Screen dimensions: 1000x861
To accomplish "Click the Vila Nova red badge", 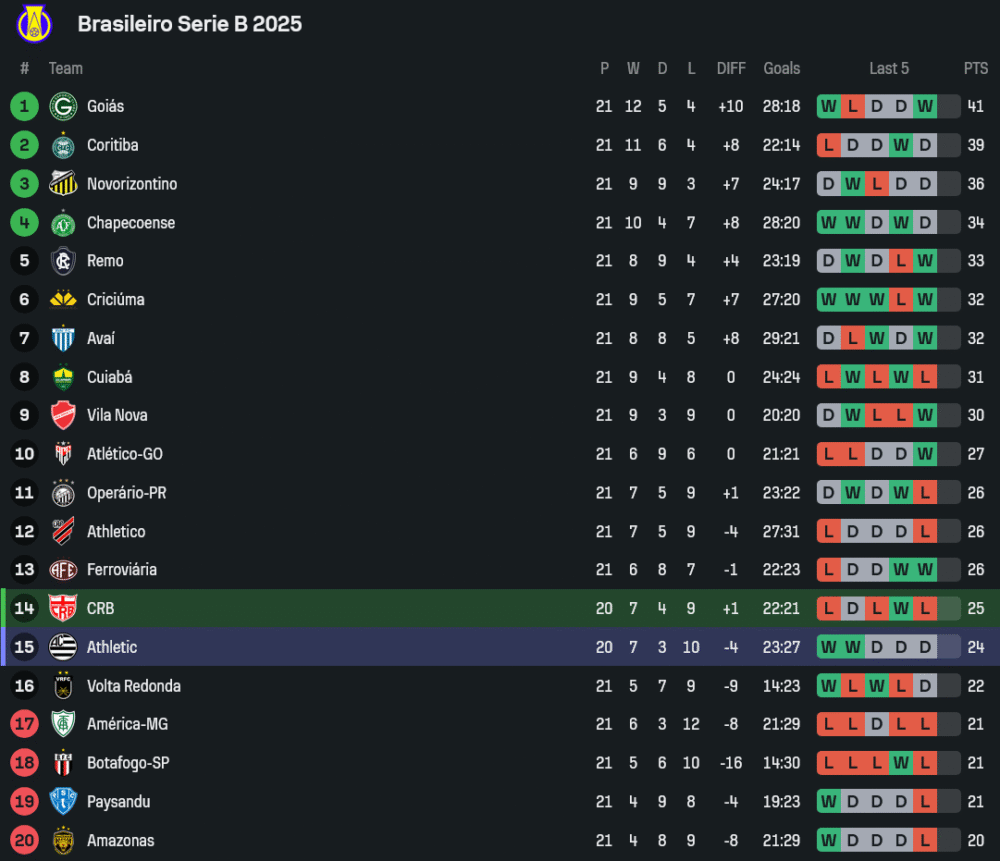I will pyautogui.click(x=63, y=415).
